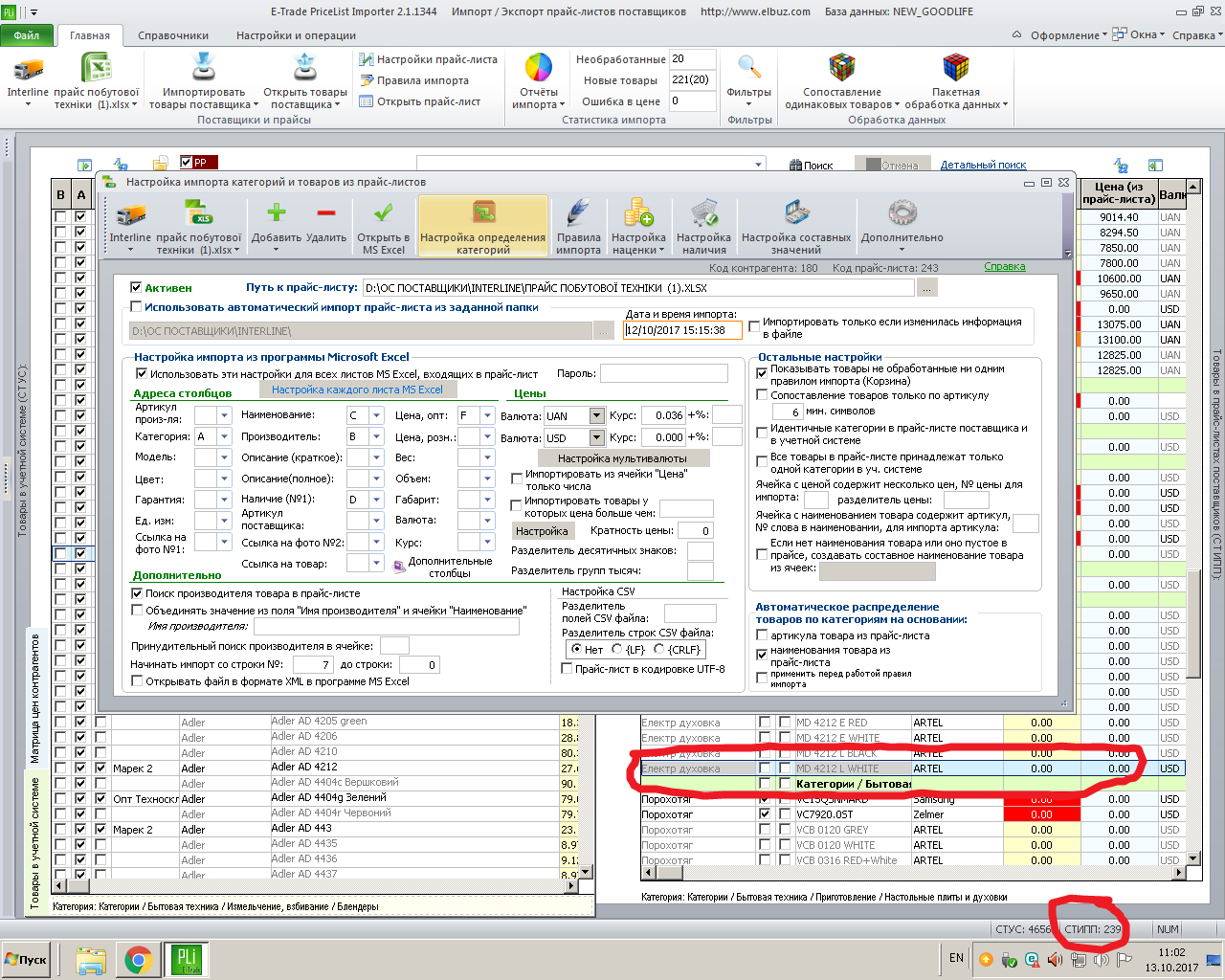Click 'Пакетная обработка данных' cube icon
Screen dimensions: 1225x980
tap(956, 69)
